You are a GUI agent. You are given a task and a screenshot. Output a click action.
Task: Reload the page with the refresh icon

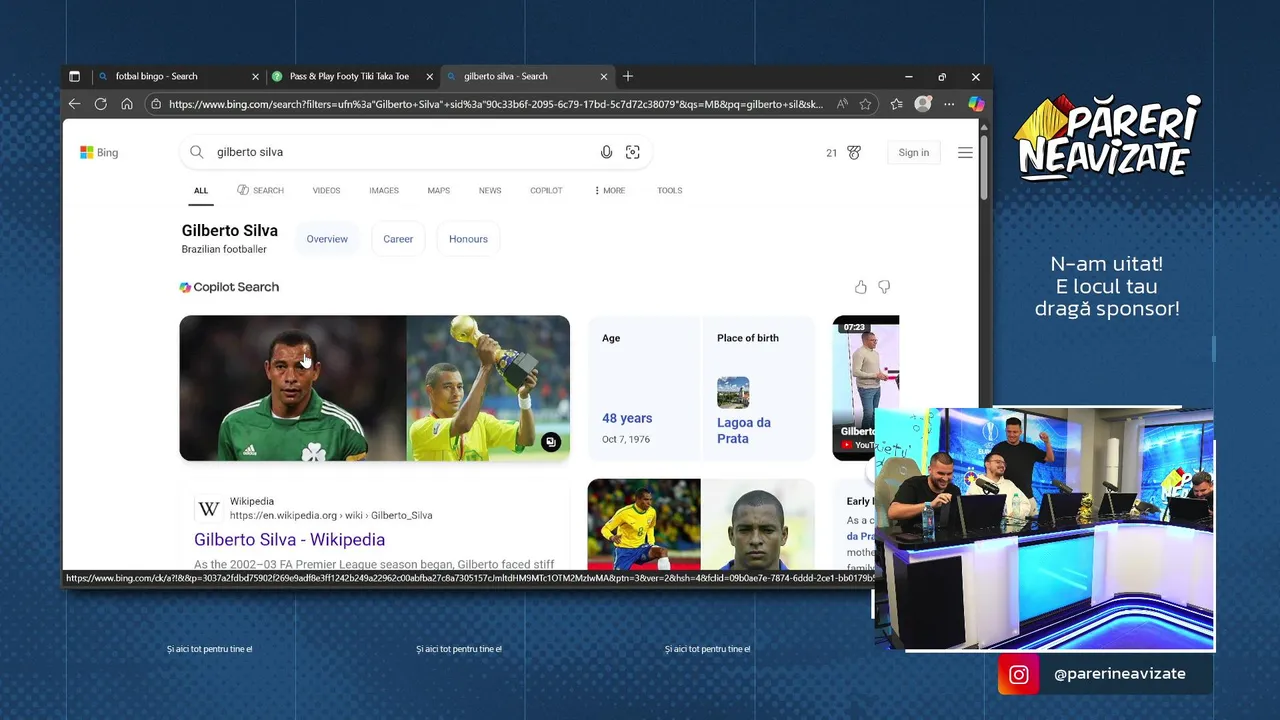click(101, 104)
